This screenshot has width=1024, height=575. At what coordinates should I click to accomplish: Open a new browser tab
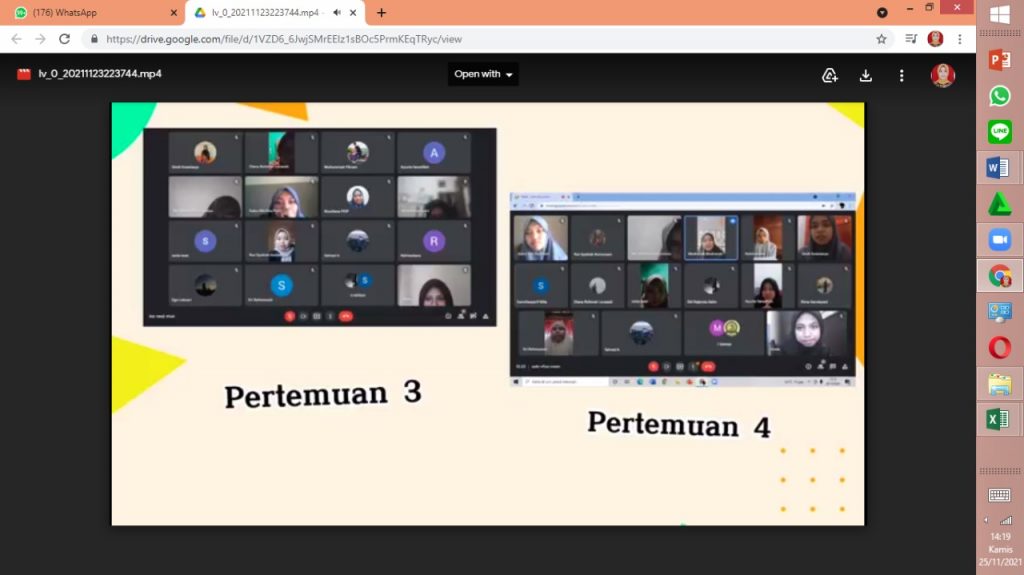[381, 13]
